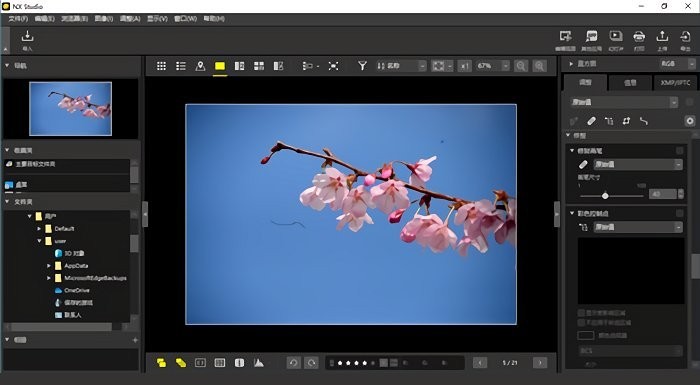The width and height of the screenshot is (700, 385).
Task: Switch to the XMP/IPTC tab
Action: tap(675, 83)
